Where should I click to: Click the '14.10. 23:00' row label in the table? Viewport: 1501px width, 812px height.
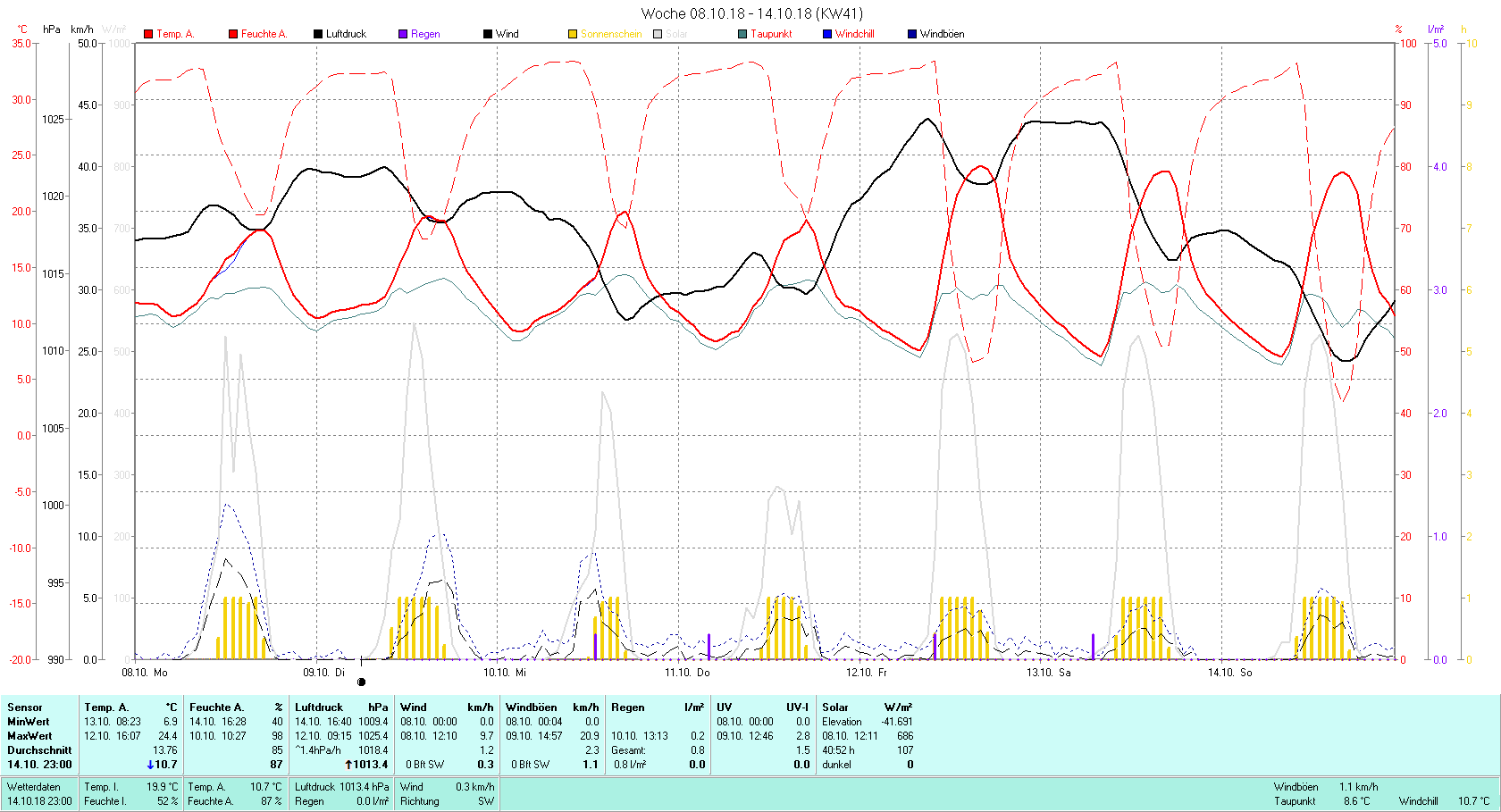tap(39, 765)
